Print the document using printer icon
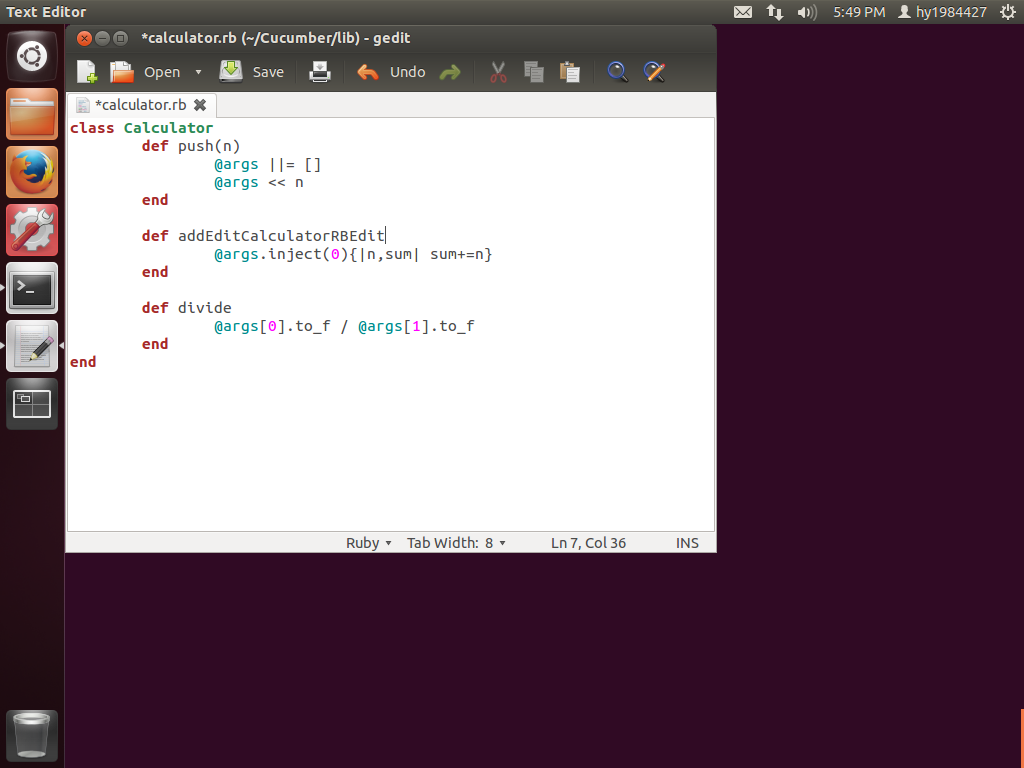This screenshot has width=1024, height=768. [x=319, y=72]
